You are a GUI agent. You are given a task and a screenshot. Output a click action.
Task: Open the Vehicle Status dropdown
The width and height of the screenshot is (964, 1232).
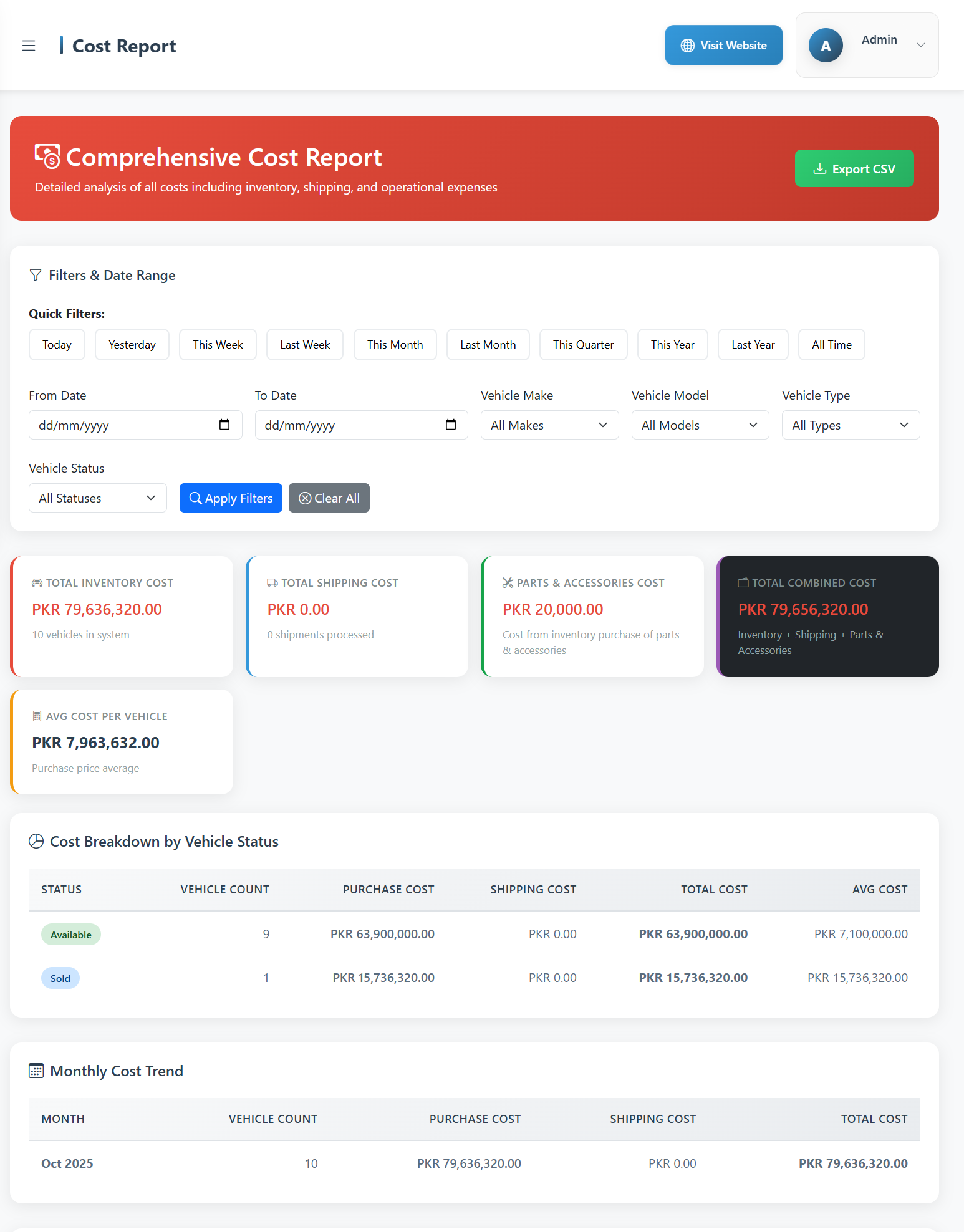point(97,498)
